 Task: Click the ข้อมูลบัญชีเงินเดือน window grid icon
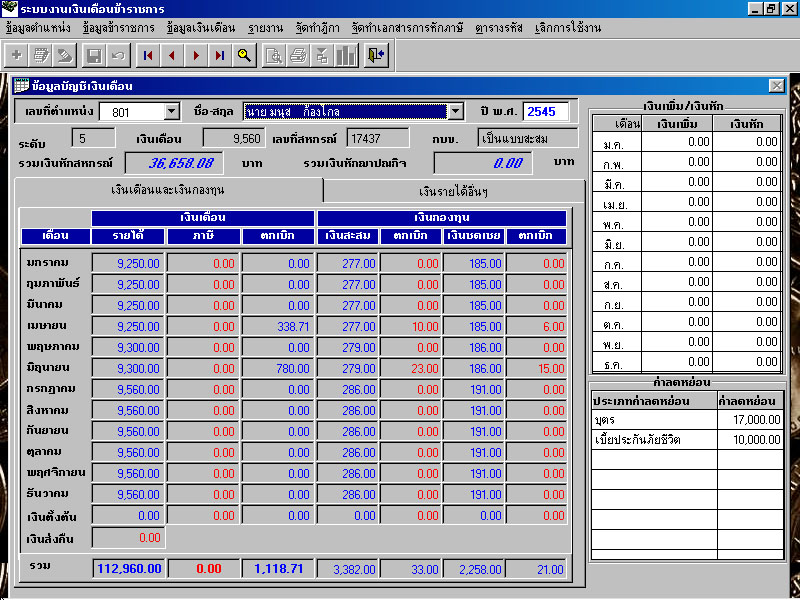coord(21,86)
